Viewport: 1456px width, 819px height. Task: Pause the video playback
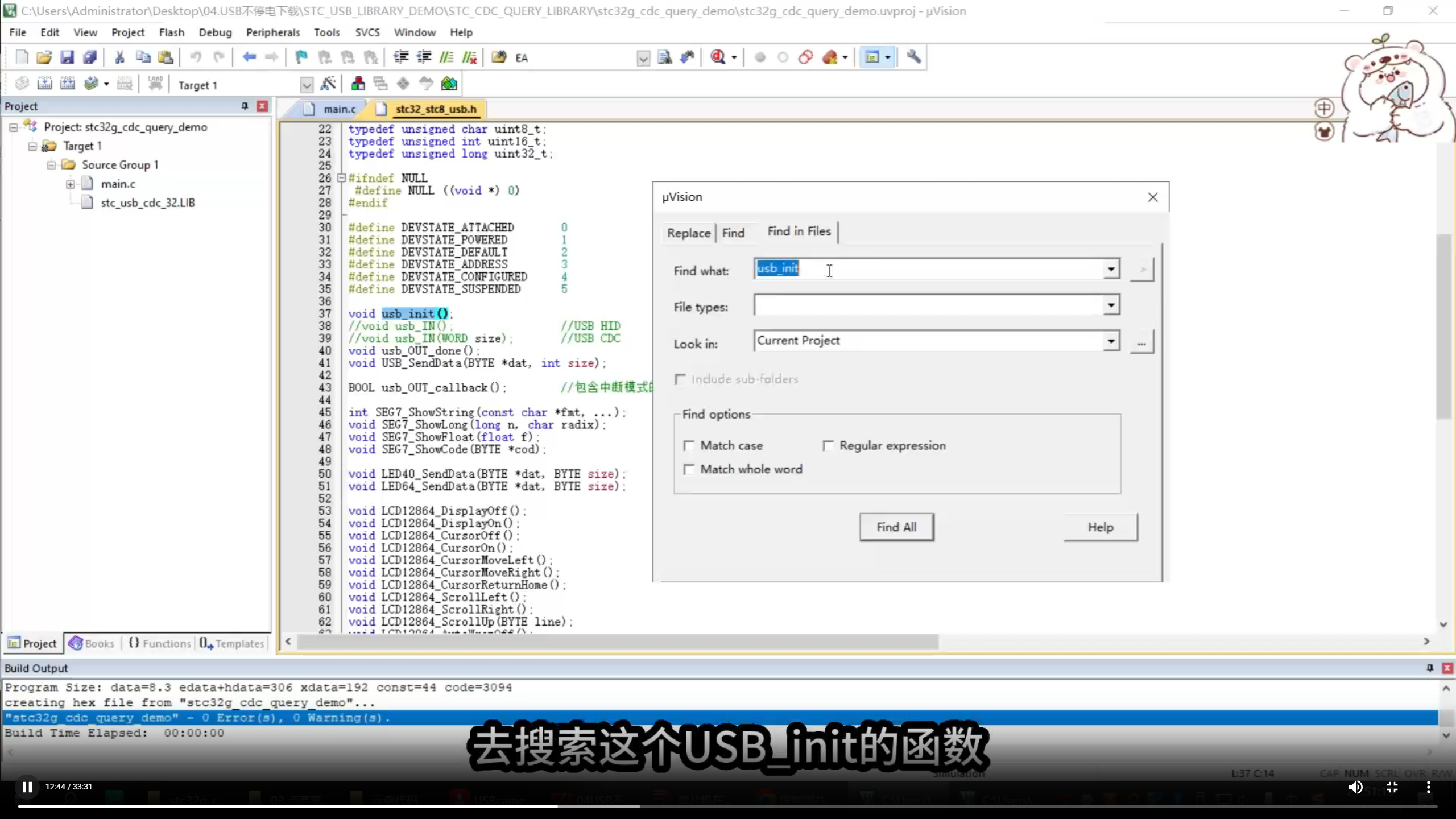click(26, 787)
